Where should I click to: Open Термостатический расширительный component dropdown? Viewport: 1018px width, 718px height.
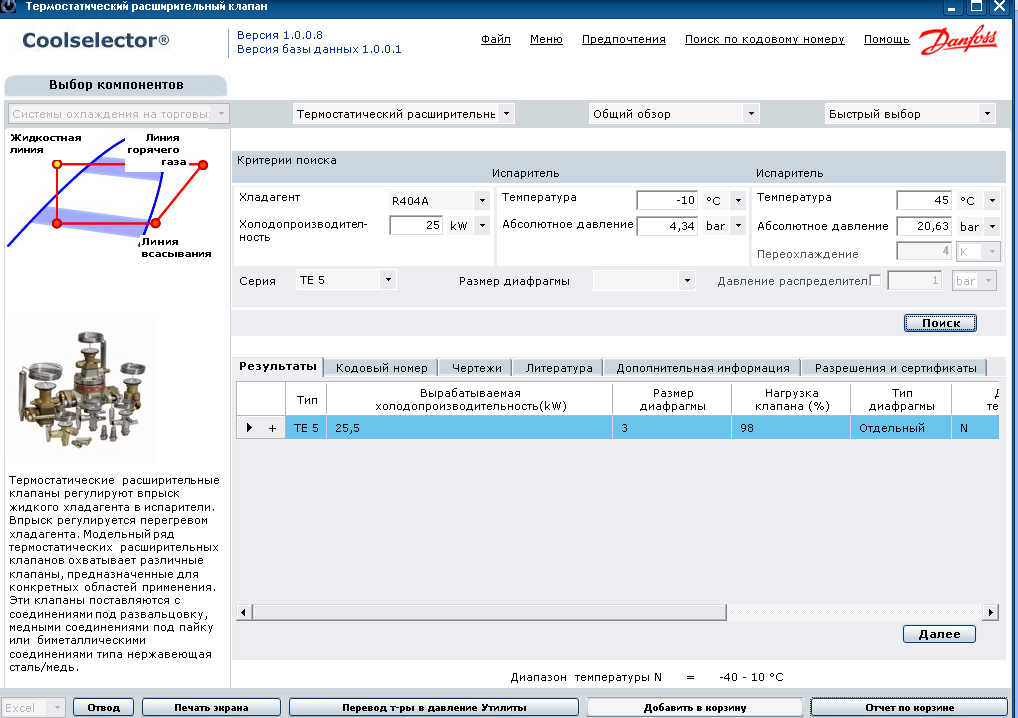pos(403,114)
